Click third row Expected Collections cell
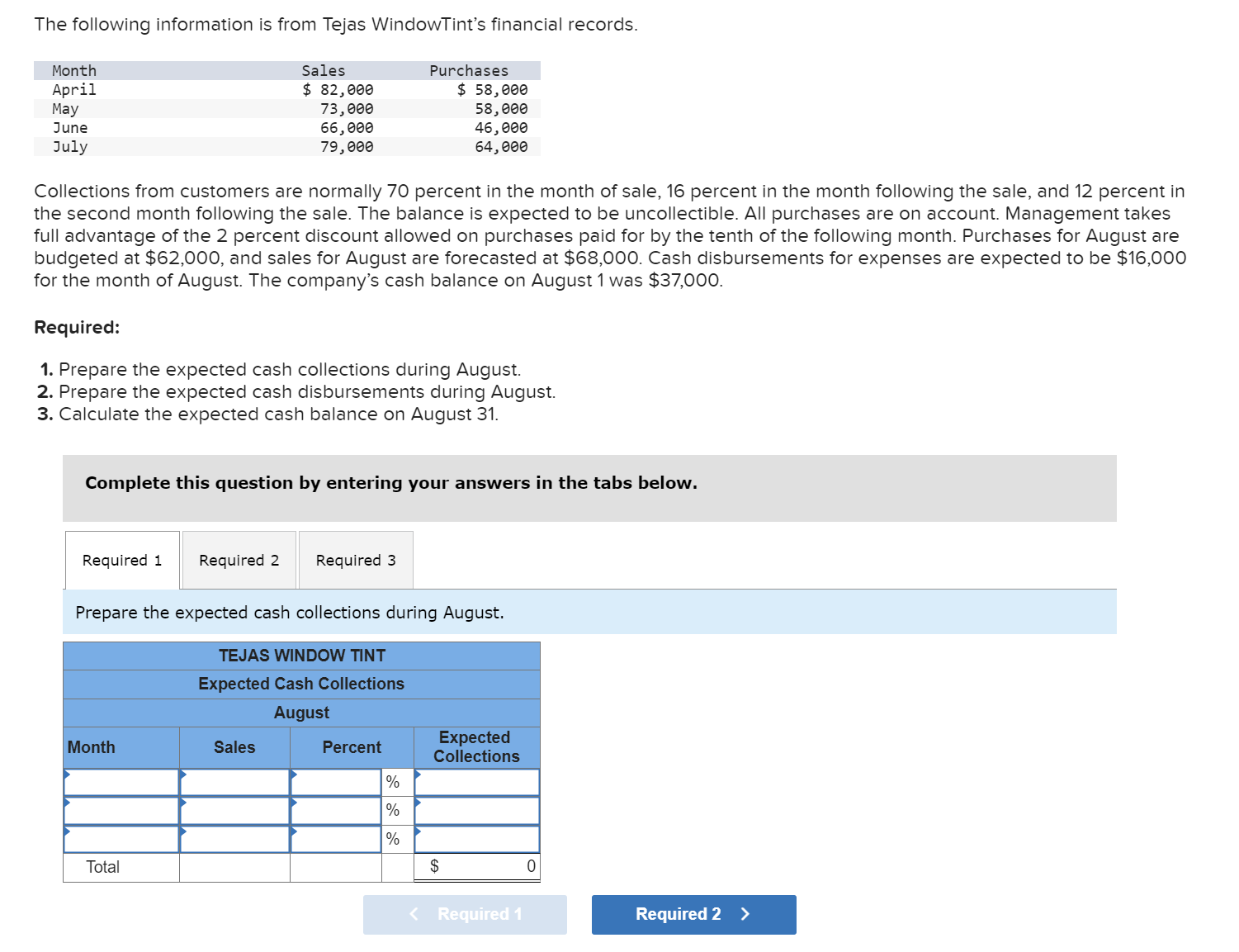Viewport: 1239px width, 952px height. tap(477, 839)
